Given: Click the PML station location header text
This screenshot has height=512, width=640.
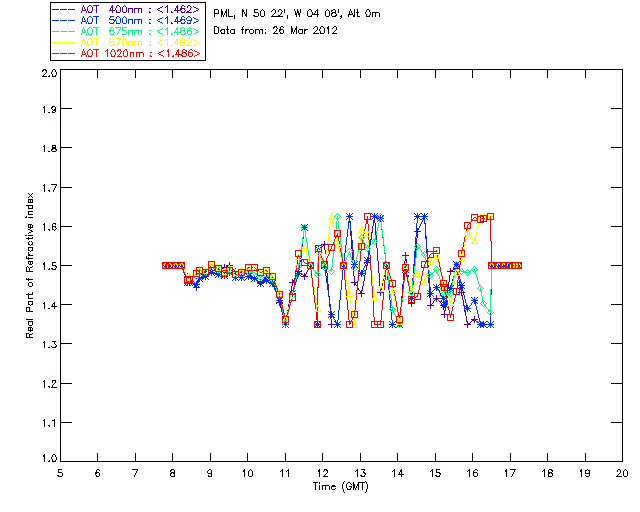Looking at the screenshot, I should coord(297,14).
